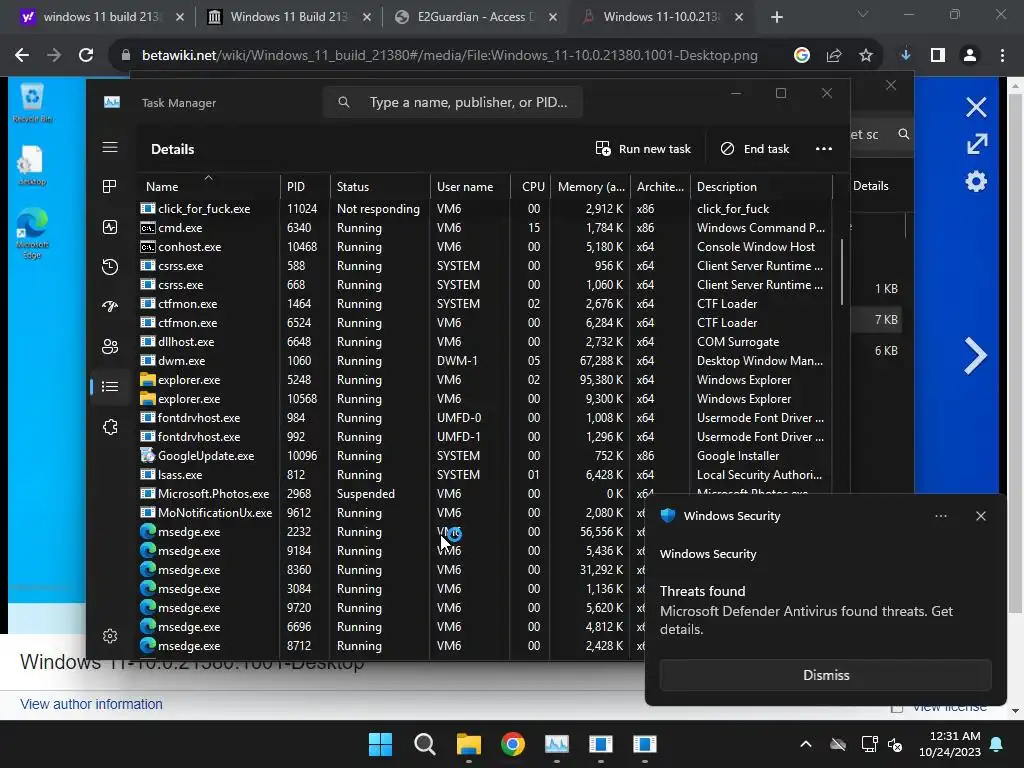
Task: Open Chrome downloads icon
Action: (906, 56)
